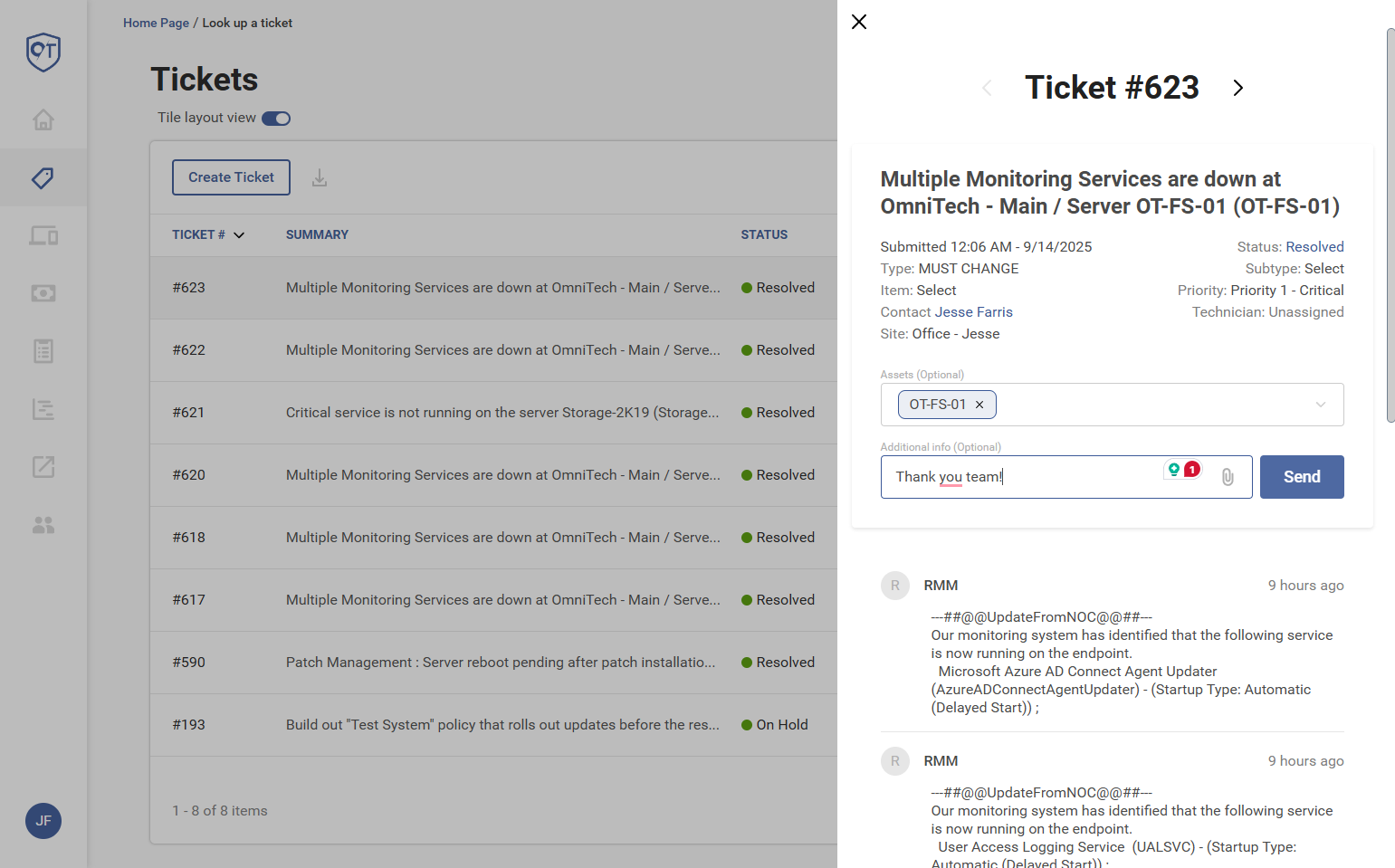Click the SUMMARY column header
This screenshot has width=1395, height=868.
click(317, 234)
